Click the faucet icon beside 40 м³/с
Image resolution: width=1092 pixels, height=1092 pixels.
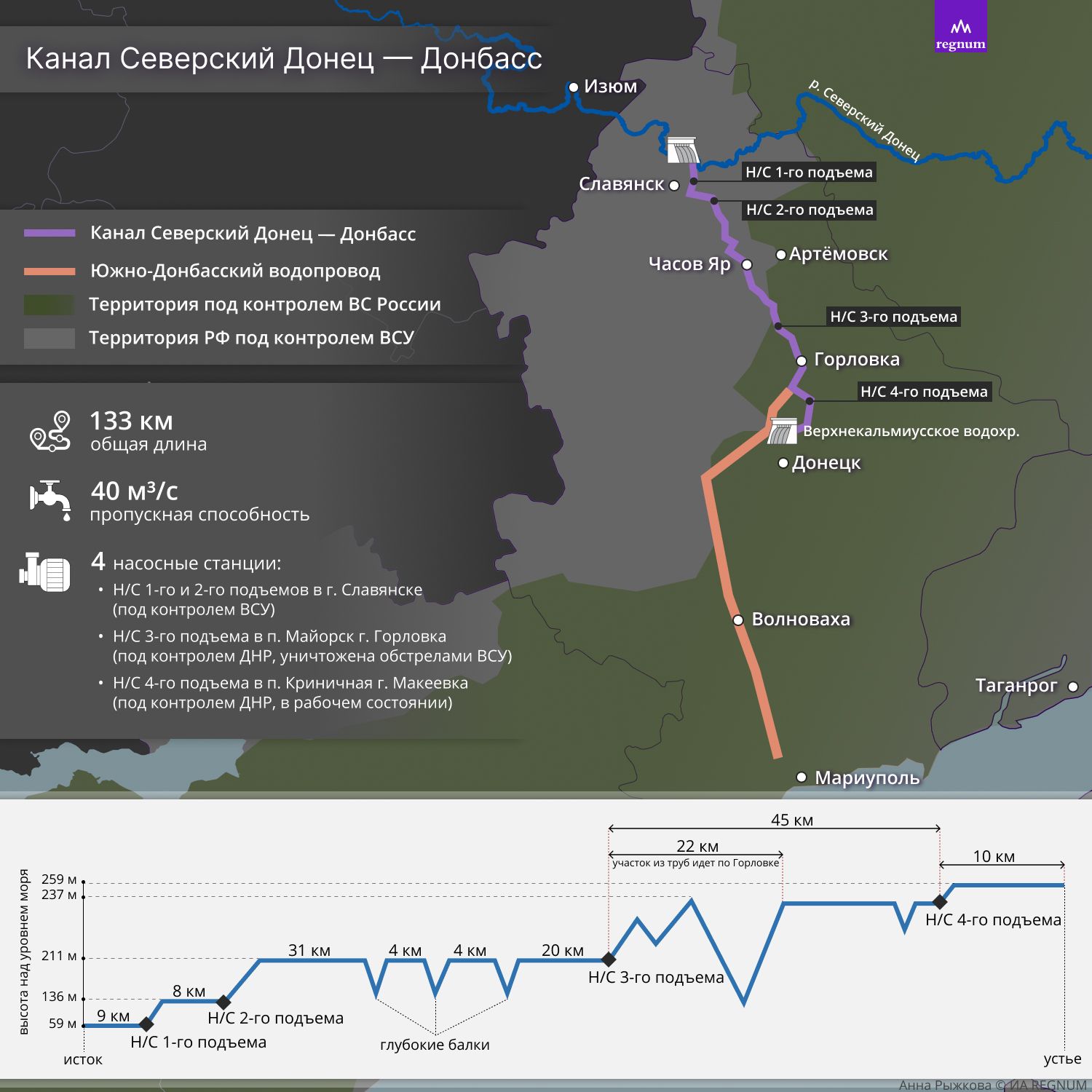(50, 500)
